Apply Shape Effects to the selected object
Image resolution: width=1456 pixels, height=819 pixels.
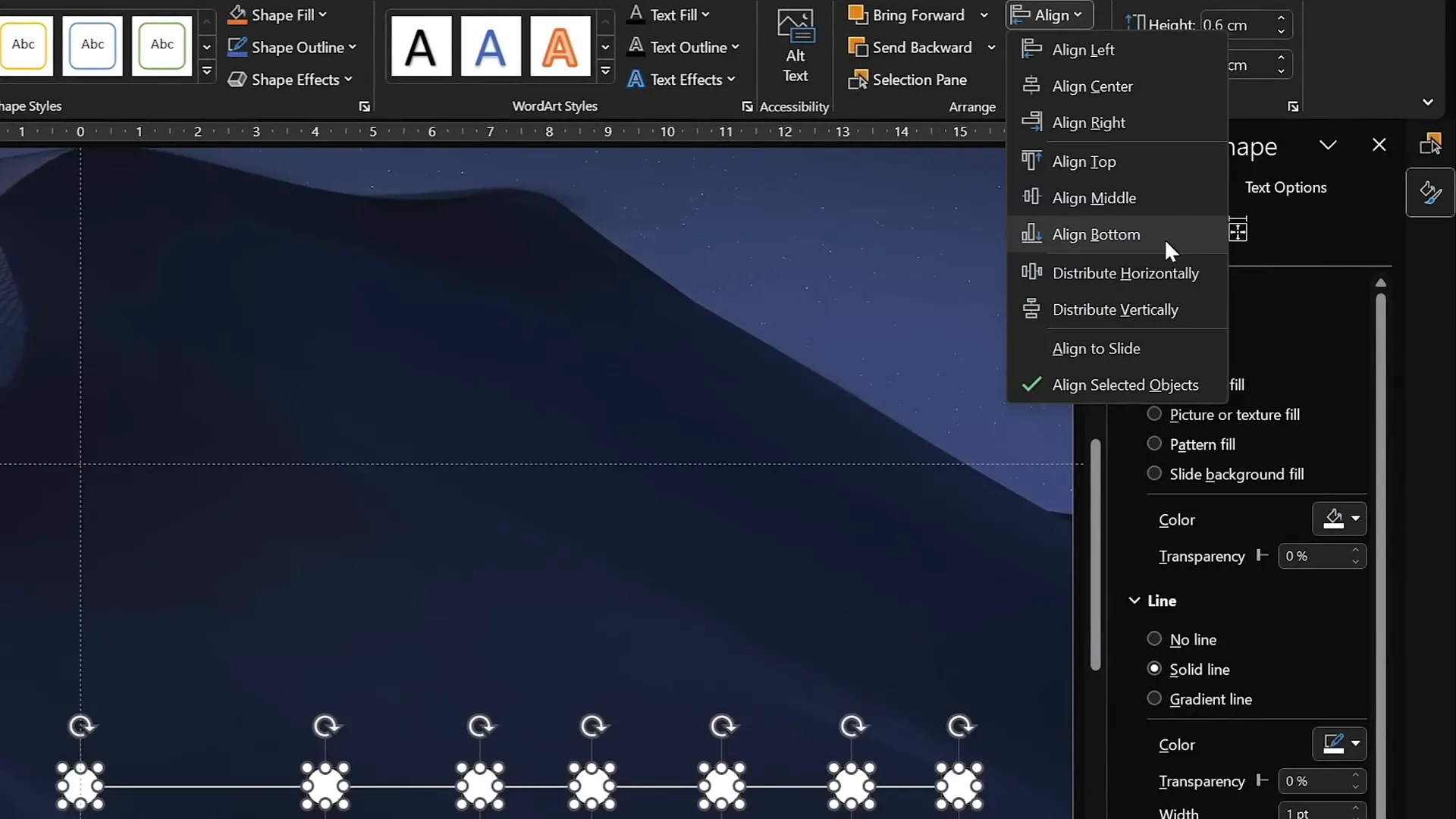(290, 79)
